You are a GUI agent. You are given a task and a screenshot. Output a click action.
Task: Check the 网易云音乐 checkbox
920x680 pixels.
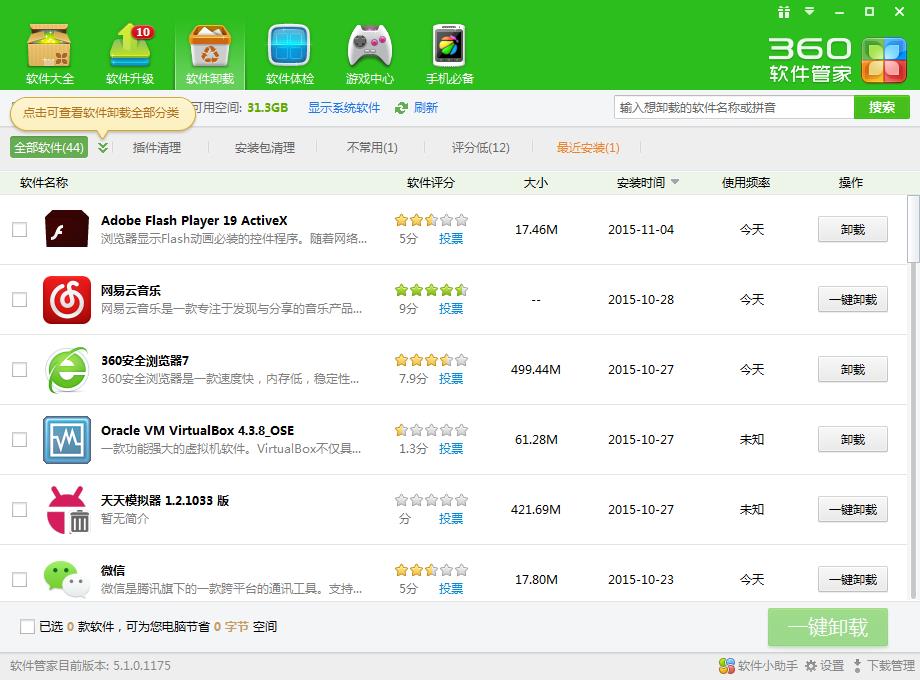point(20,299)
